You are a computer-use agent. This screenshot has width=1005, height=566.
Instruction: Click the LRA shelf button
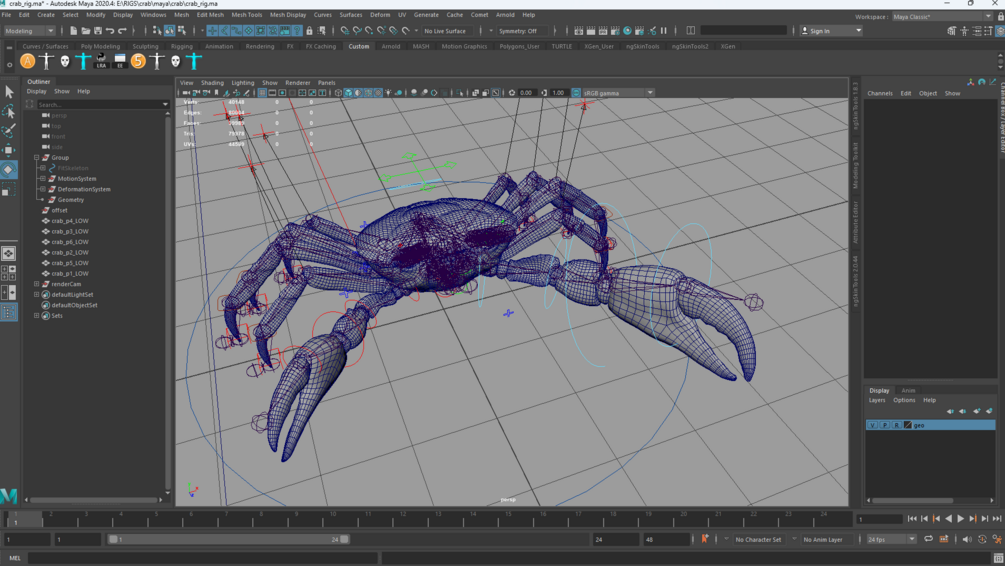[x=101, y=62]
